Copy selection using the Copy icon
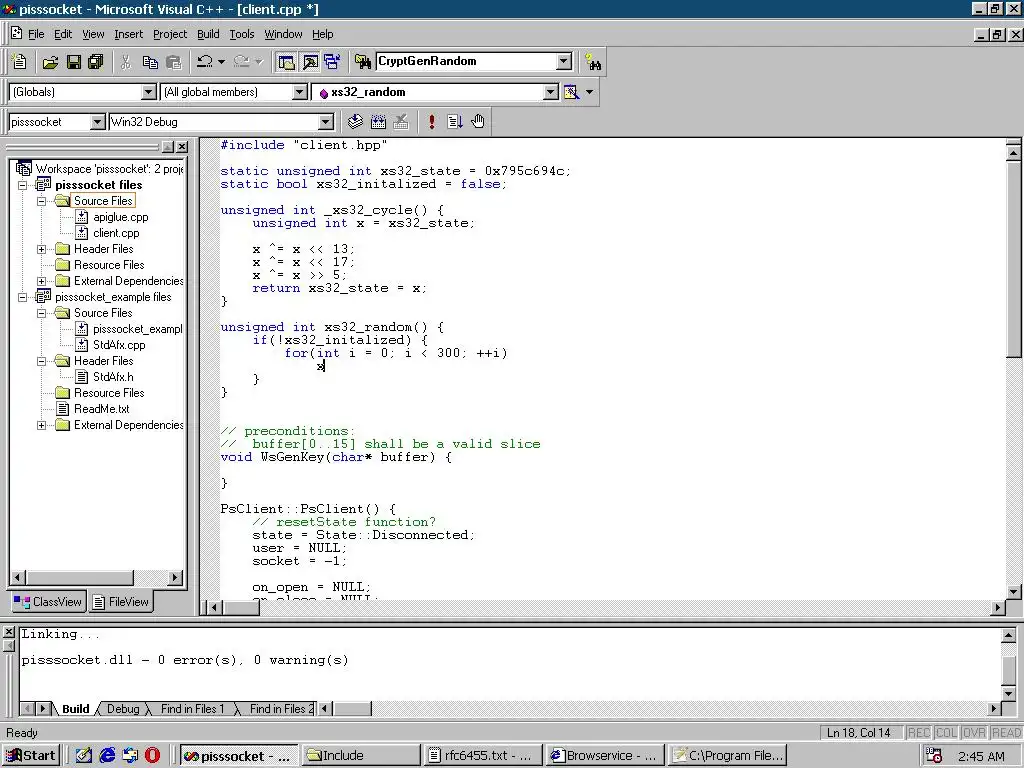1024x768 pixels. [x=150, y=62]
